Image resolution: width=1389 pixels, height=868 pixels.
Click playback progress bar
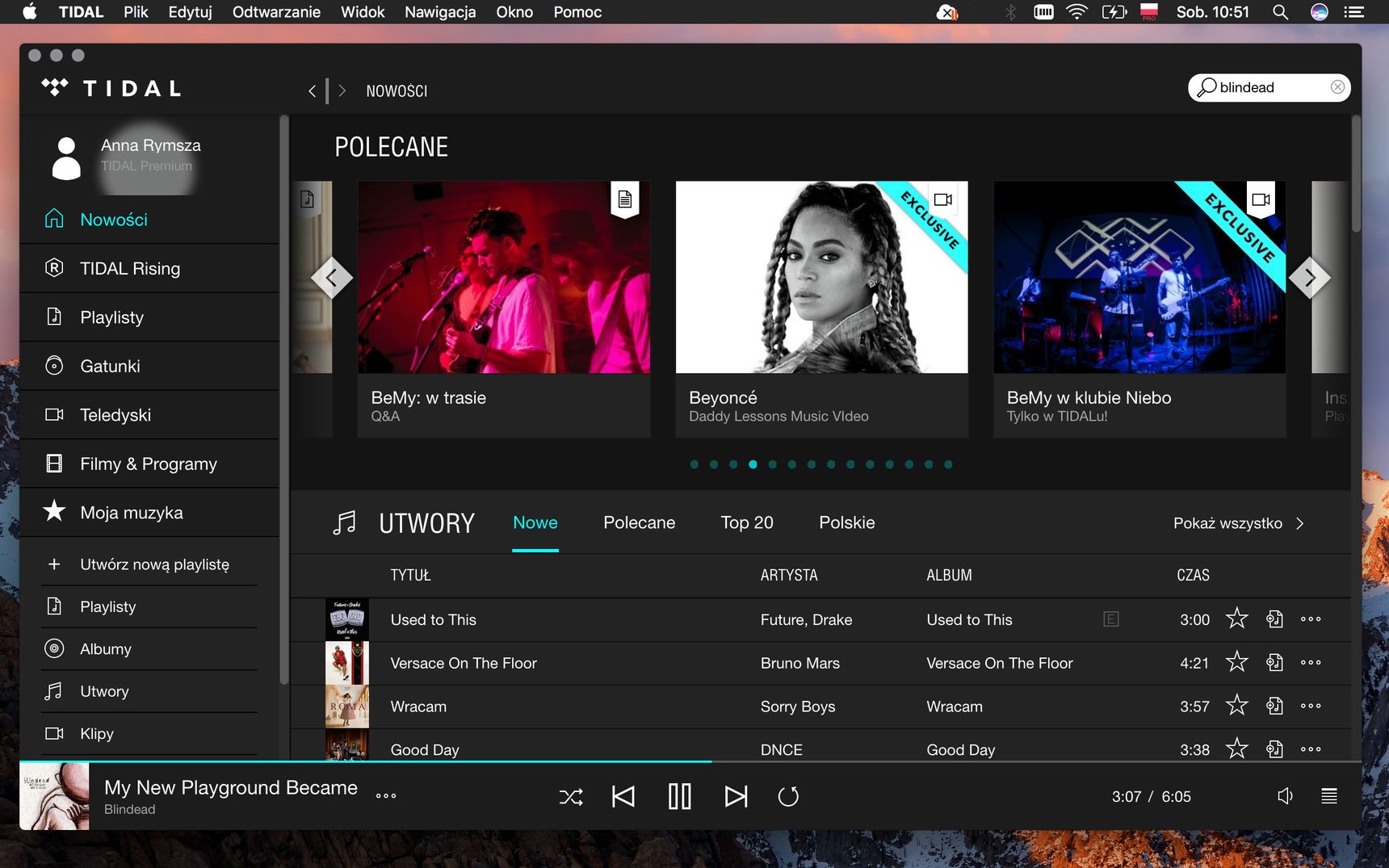pos(690,761)
